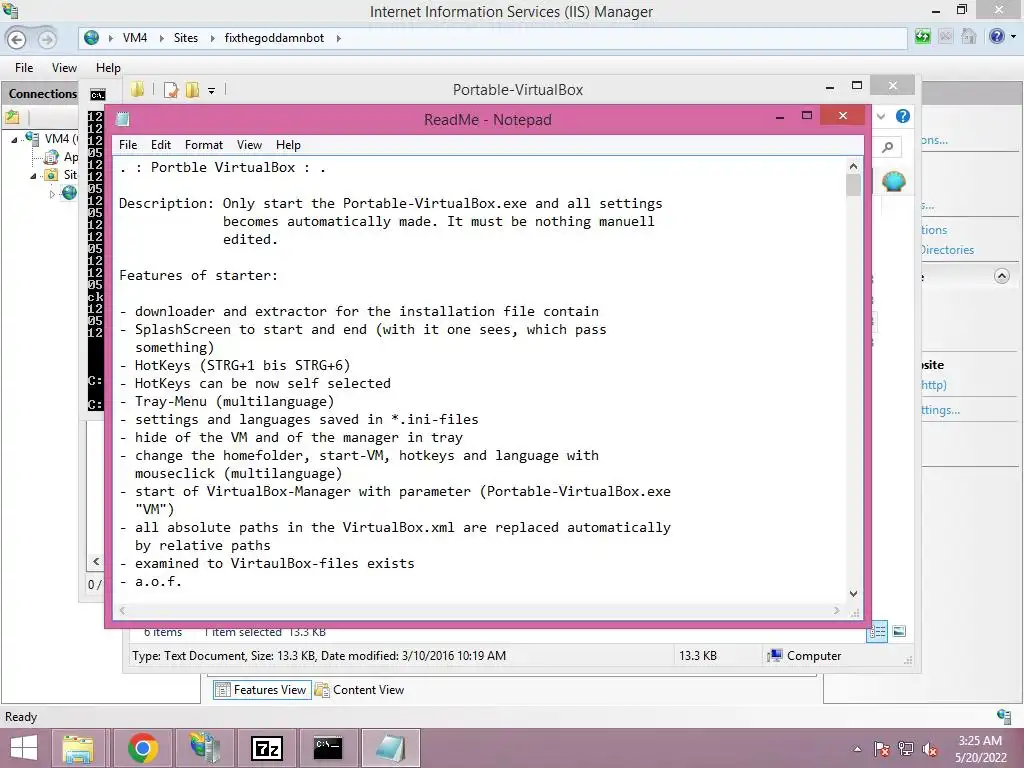Switch Explorer to large icons view

tap(899, 631)
